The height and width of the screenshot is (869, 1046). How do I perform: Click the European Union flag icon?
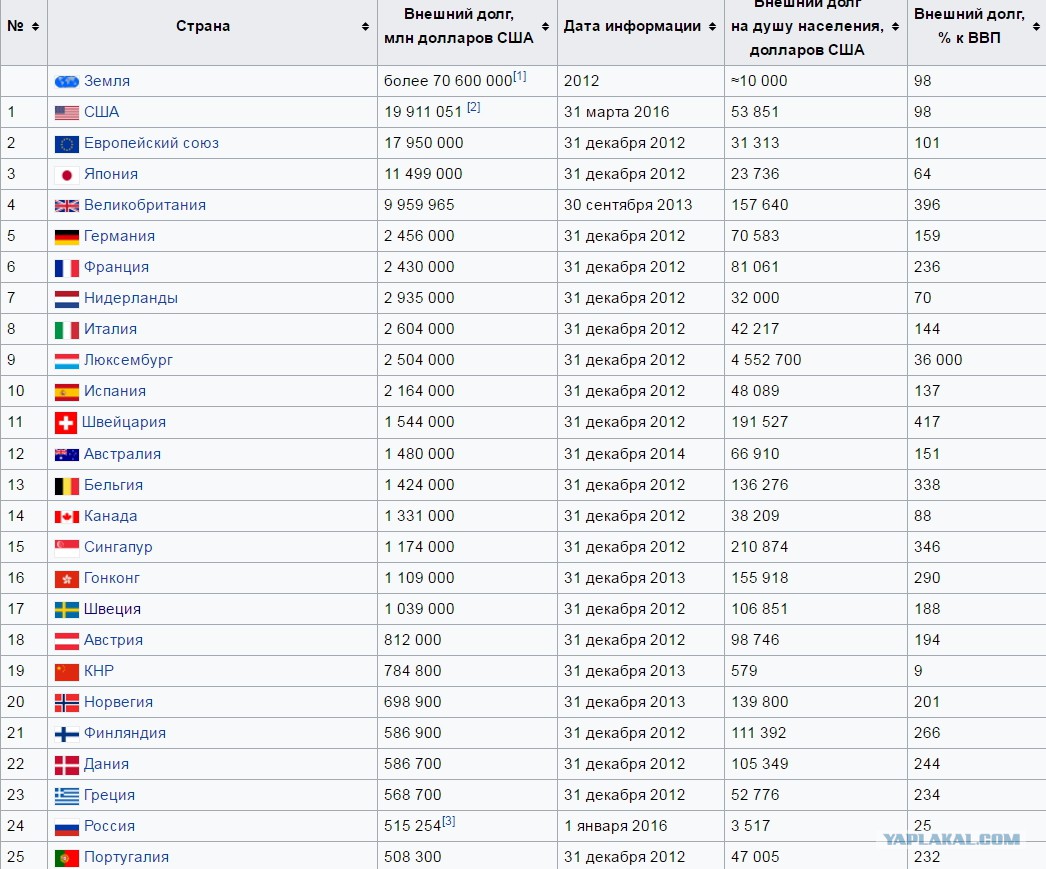67,143
